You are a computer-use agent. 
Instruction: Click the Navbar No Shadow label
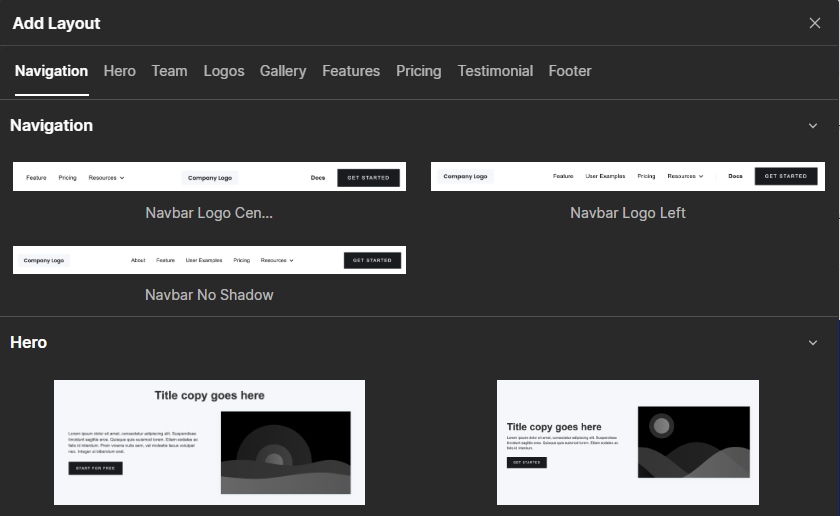(x=209, y=295)
